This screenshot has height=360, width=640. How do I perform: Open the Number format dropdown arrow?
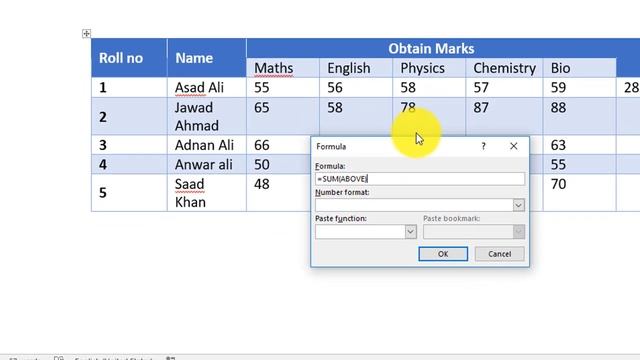[518, 205]
